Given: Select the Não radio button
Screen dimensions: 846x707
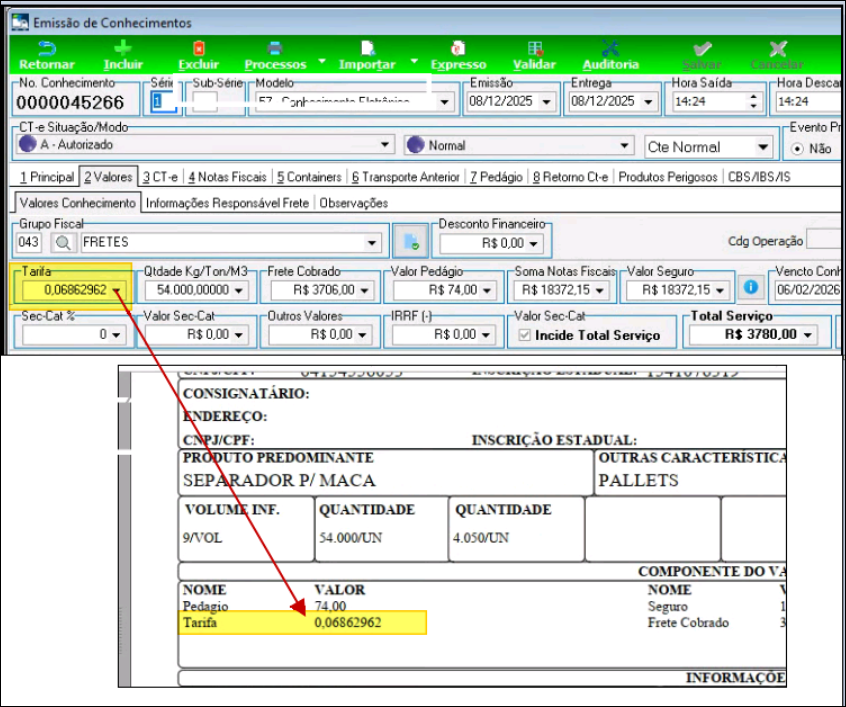Looking at the screenshot, I should pyautogui.click(x=798, y=148).
